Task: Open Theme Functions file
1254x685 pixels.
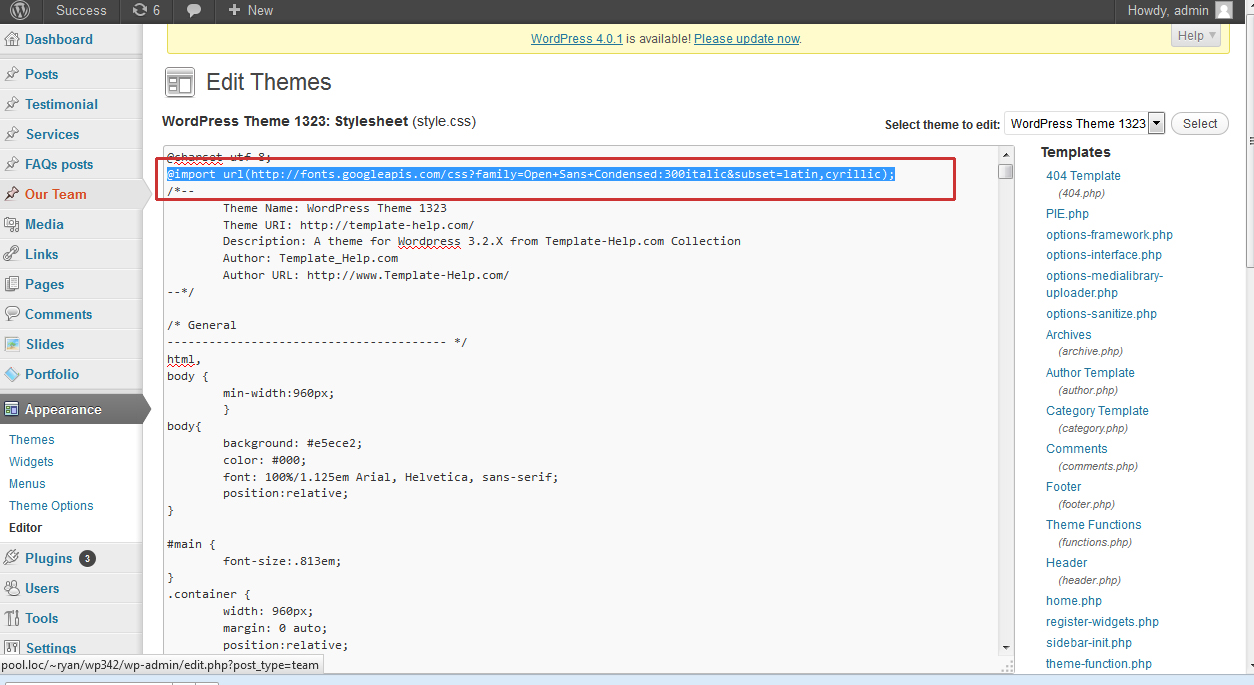Action: 1093,525
